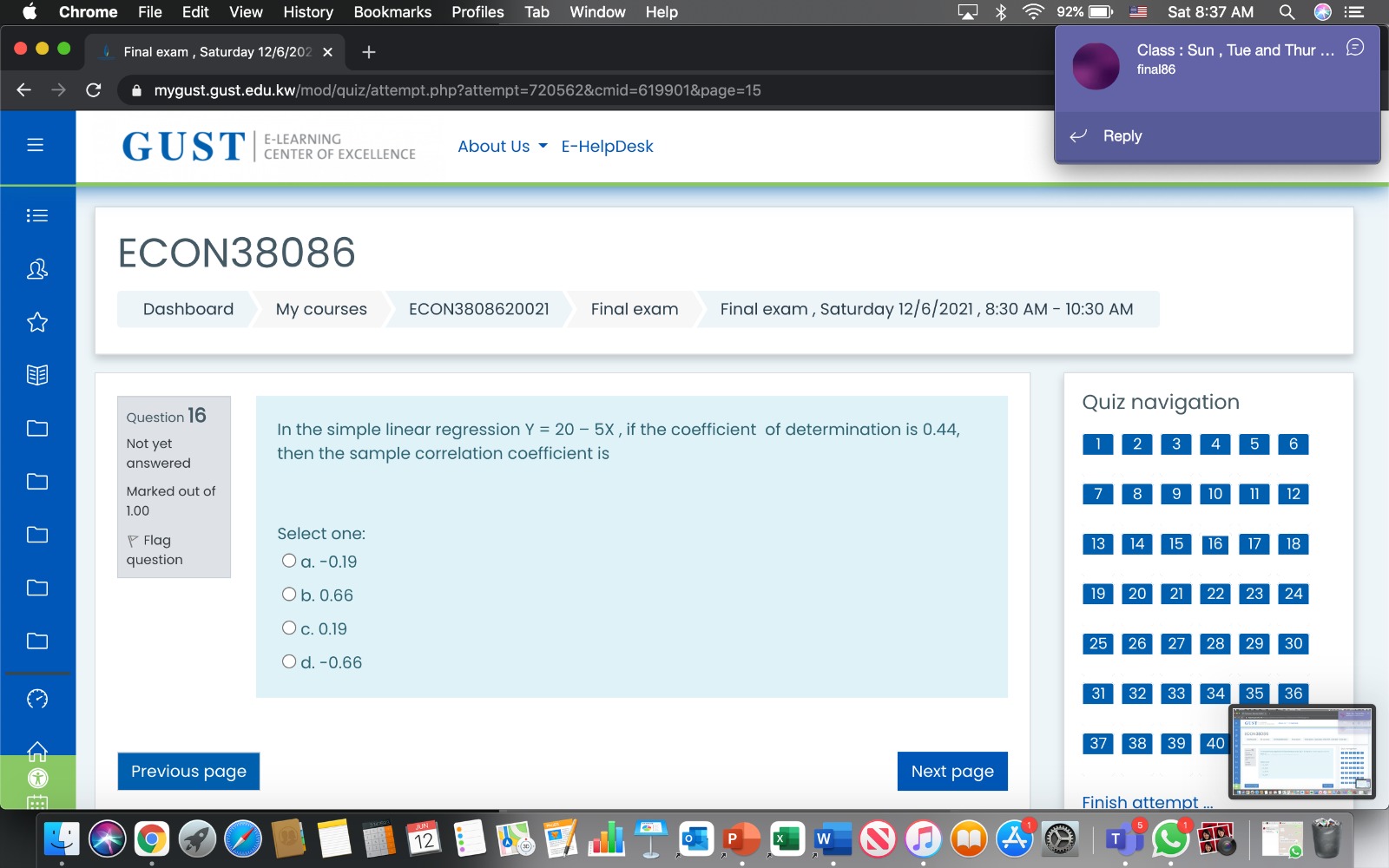Image resolution: width=1389 pixels, height=868 pixels.
Task: Select answer a. -0.19
Action: click(290, 560)
